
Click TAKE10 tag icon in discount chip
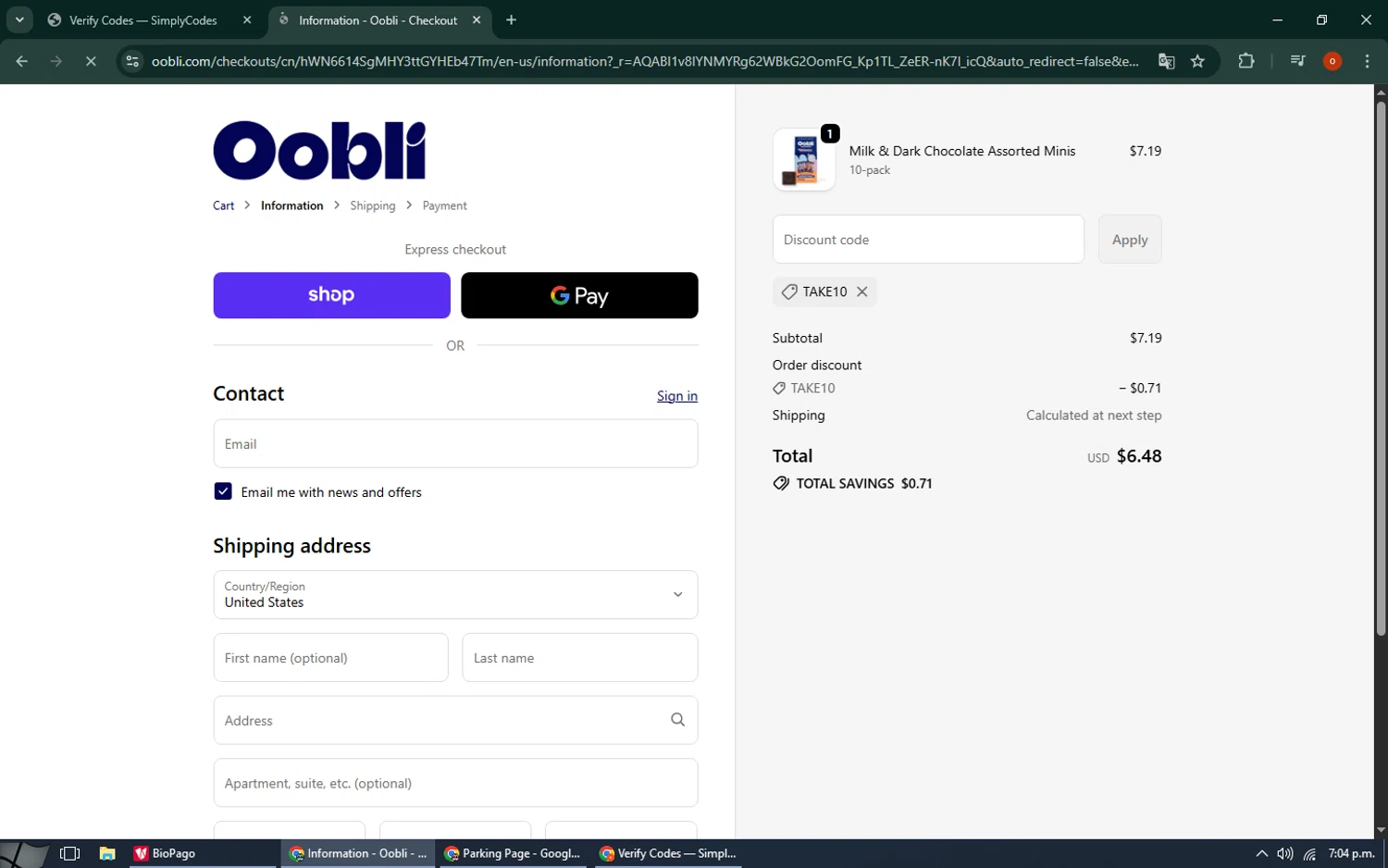(789, 291)
